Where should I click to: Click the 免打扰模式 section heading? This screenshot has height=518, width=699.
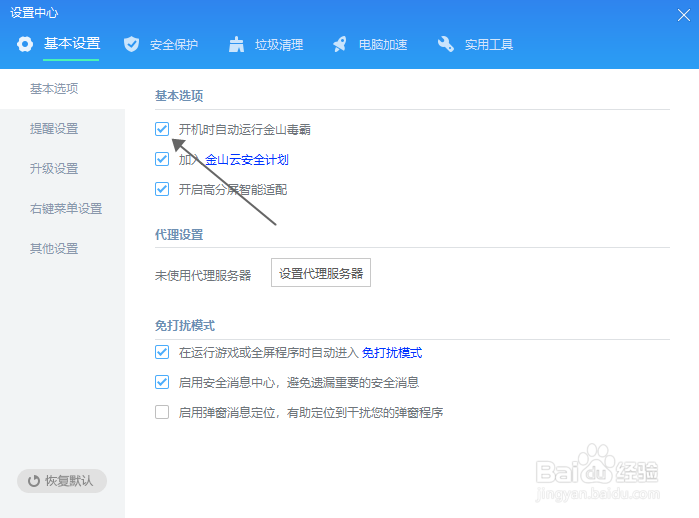(x=185, y=325)
